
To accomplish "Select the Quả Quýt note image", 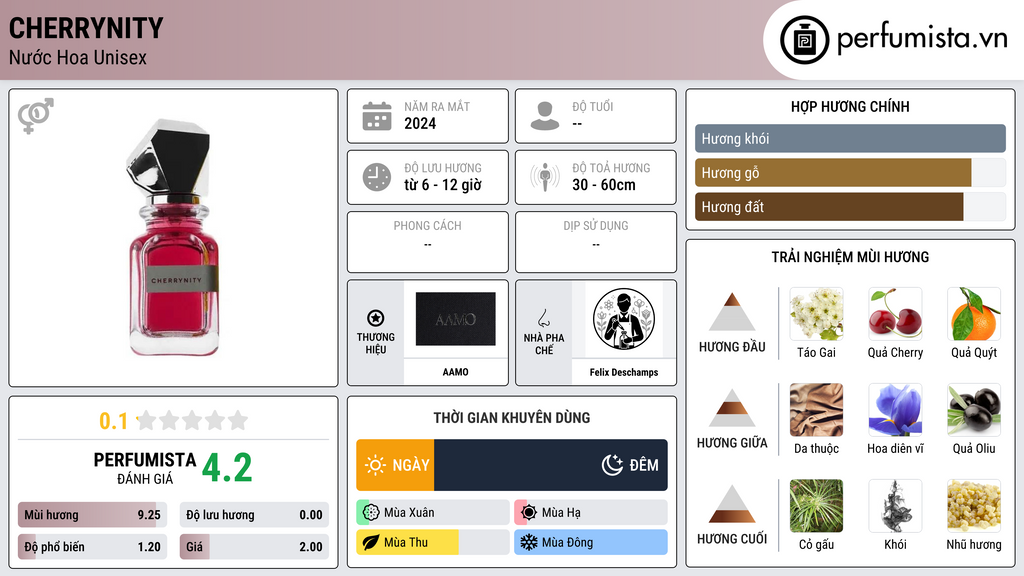I will tap(974, 314).
